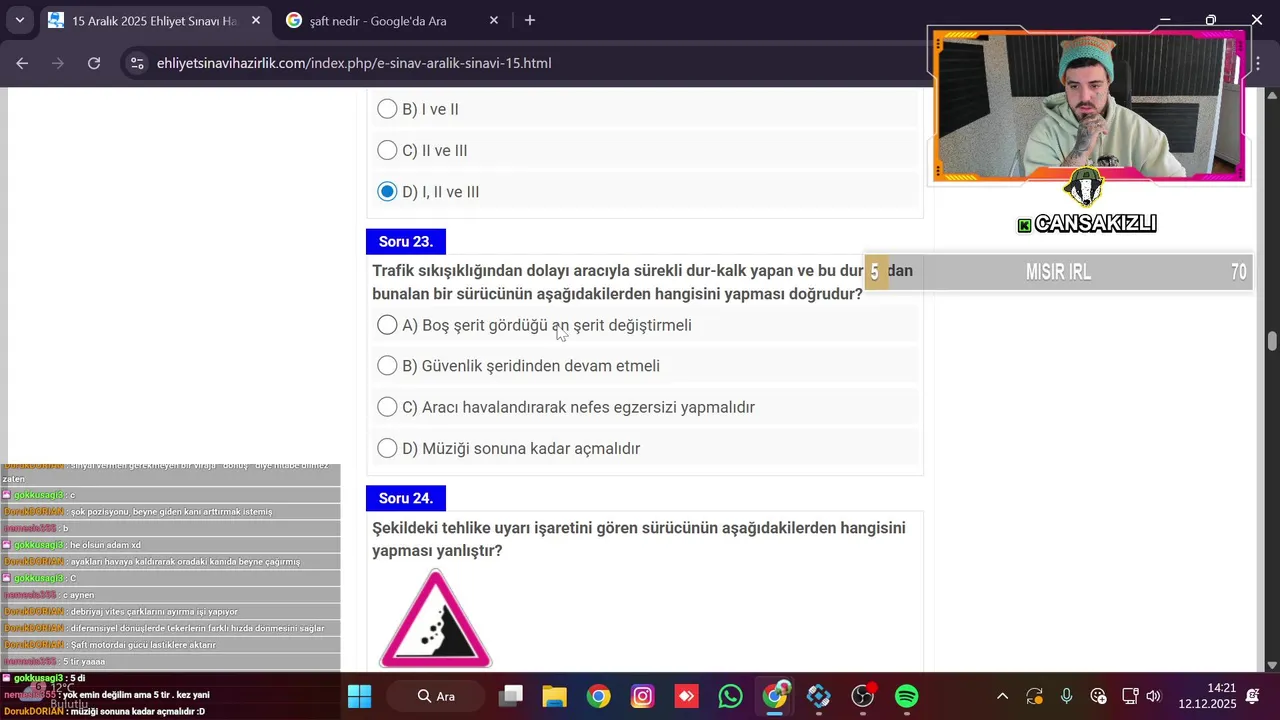The image size is (1280, 720).
Task: Select C) Aracı havalandırarak nefes egzersizi yapmalıdır
Action: 387,407
